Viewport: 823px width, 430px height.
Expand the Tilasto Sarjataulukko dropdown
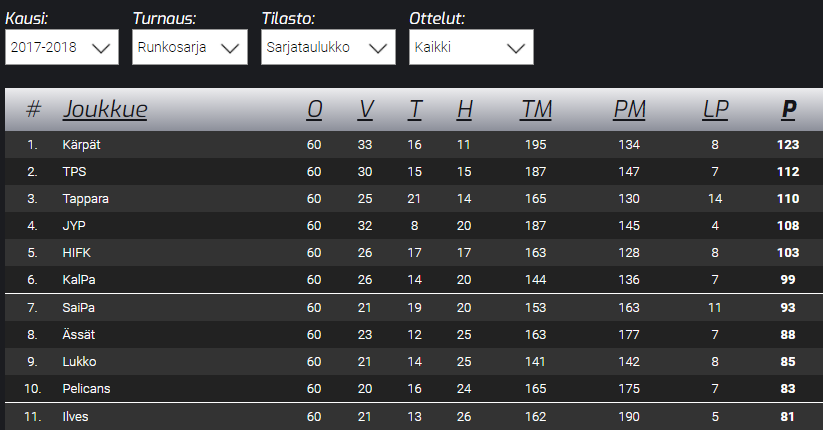[x=328, y=47]
